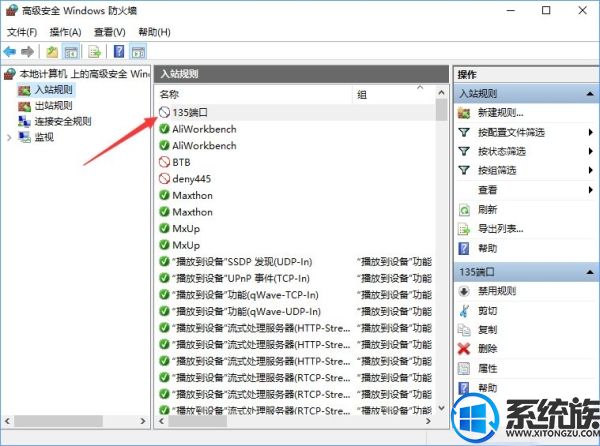The height and width of the screenshot is (446, 600).
Task: Select 入站规则 in the left tree
Action: click(x=53, y=90)
